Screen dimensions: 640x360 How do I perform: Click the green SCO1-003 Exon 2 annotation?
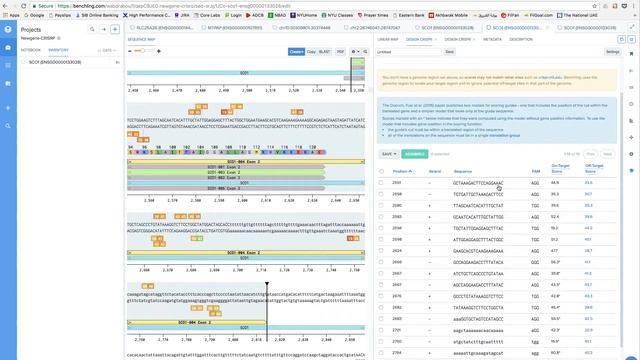(x=226, y=173)
